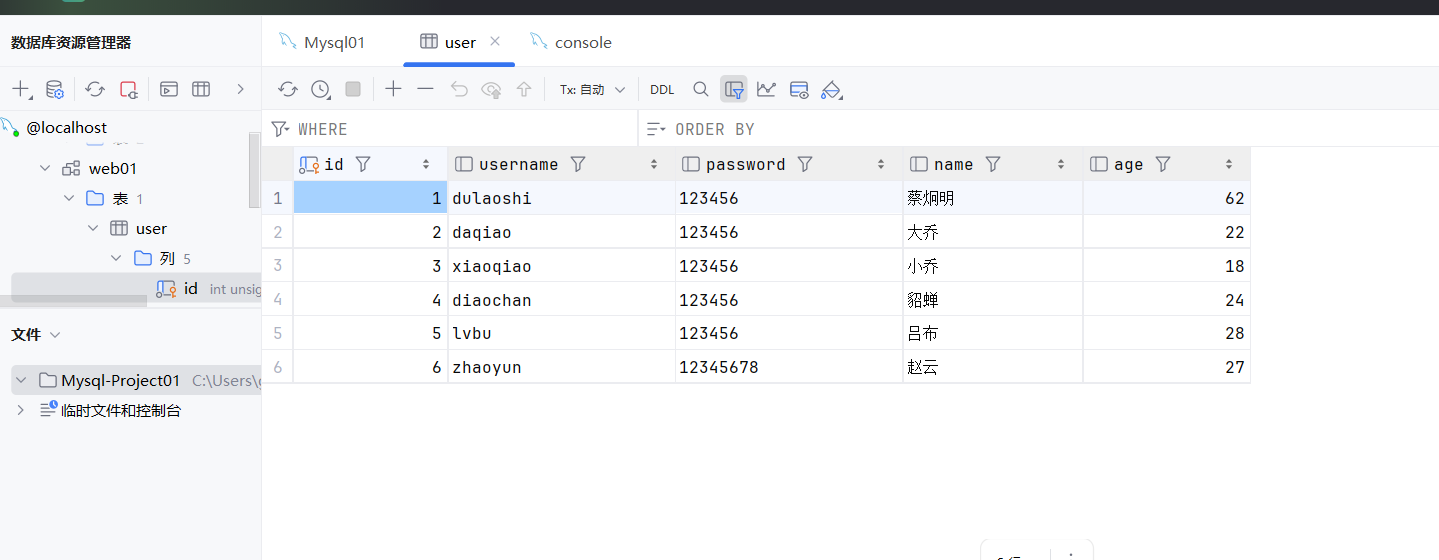Open the Tx transaction mode dropdown
Screen dimensions: 1439x560
click(592, 89)
